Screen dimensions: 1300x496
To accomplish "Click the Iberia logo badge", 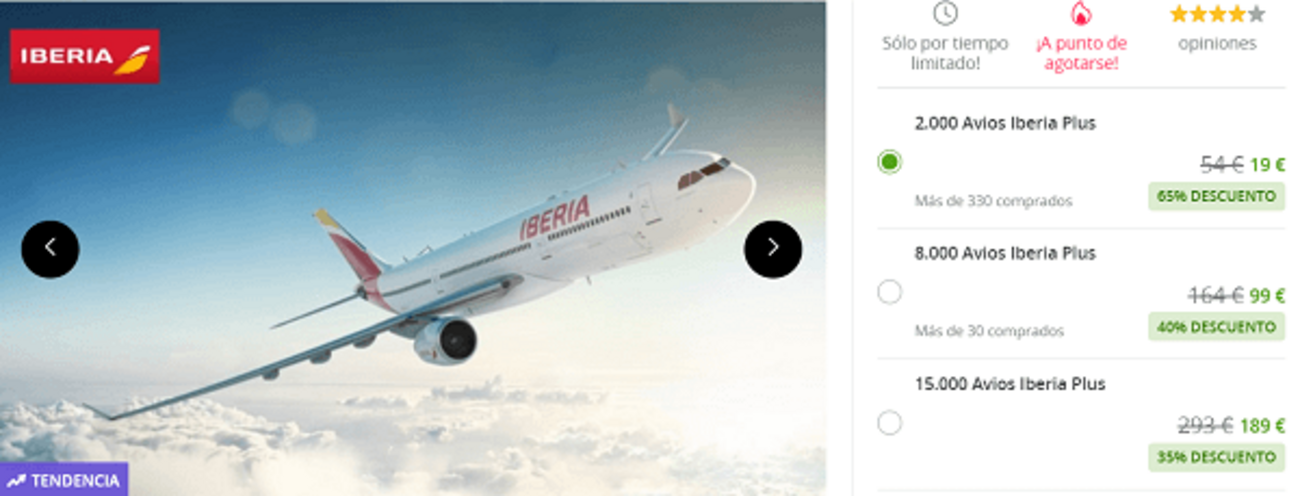I will [x=85, y=57].
